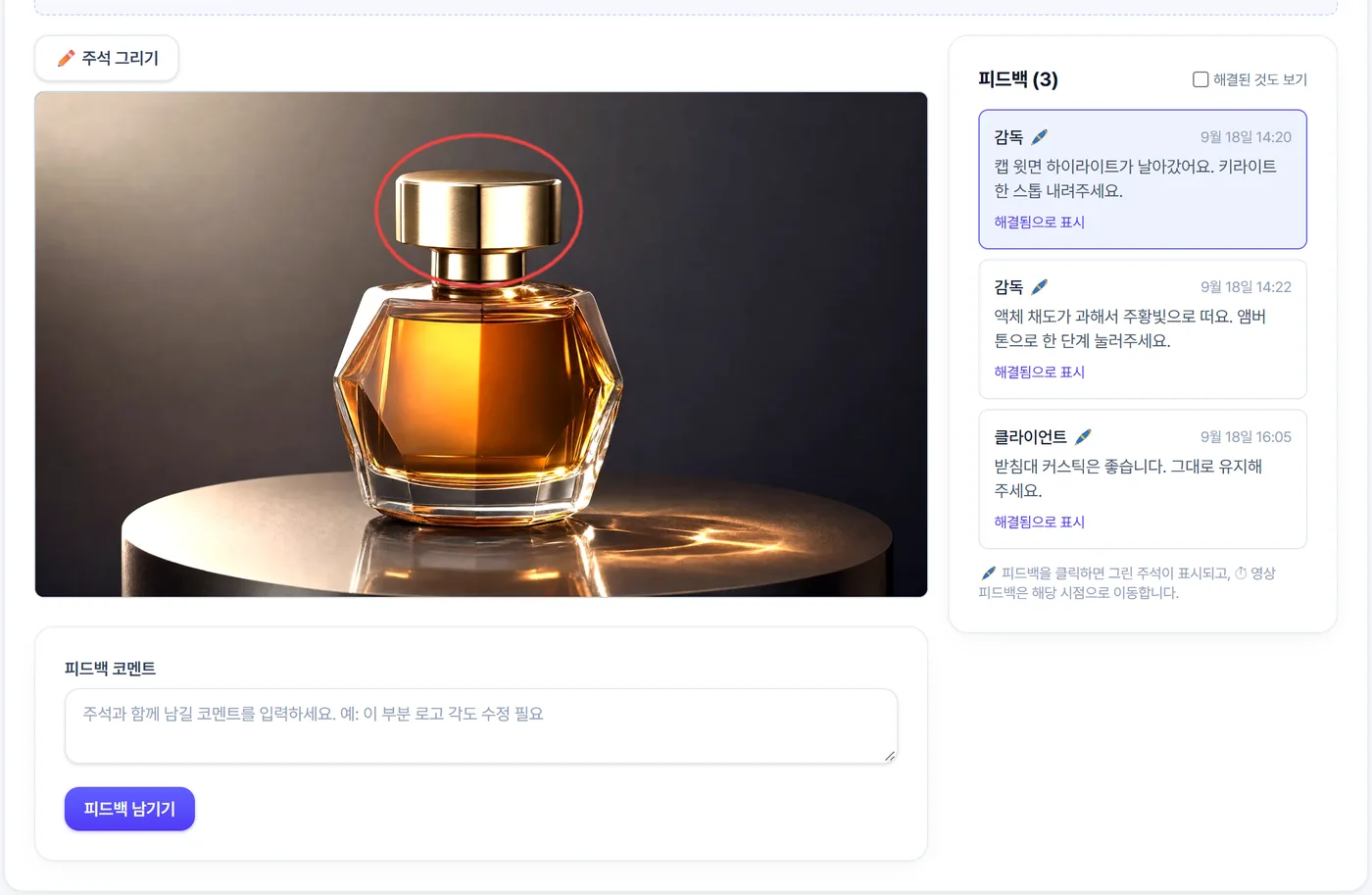Select the 감독 9월 18일 14:20 feedback card
Viewport: 1372px width, 895px height.
(1143, 179)
